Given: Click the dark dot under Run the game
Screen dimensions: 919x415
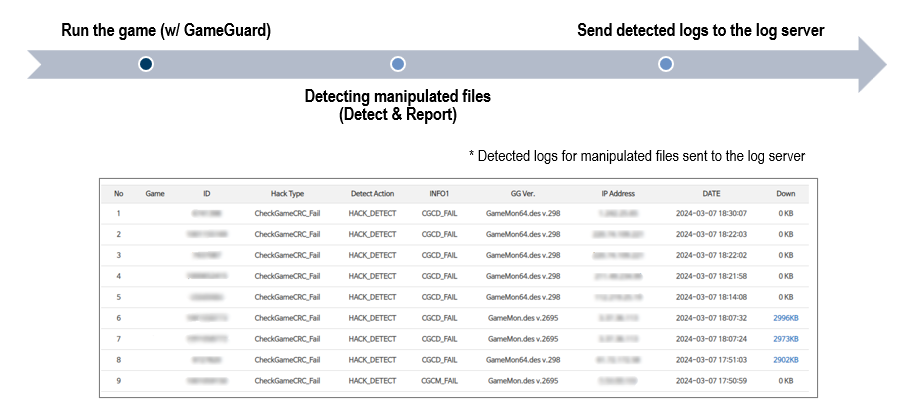Looking at the screenshot, I should [146, 64].
